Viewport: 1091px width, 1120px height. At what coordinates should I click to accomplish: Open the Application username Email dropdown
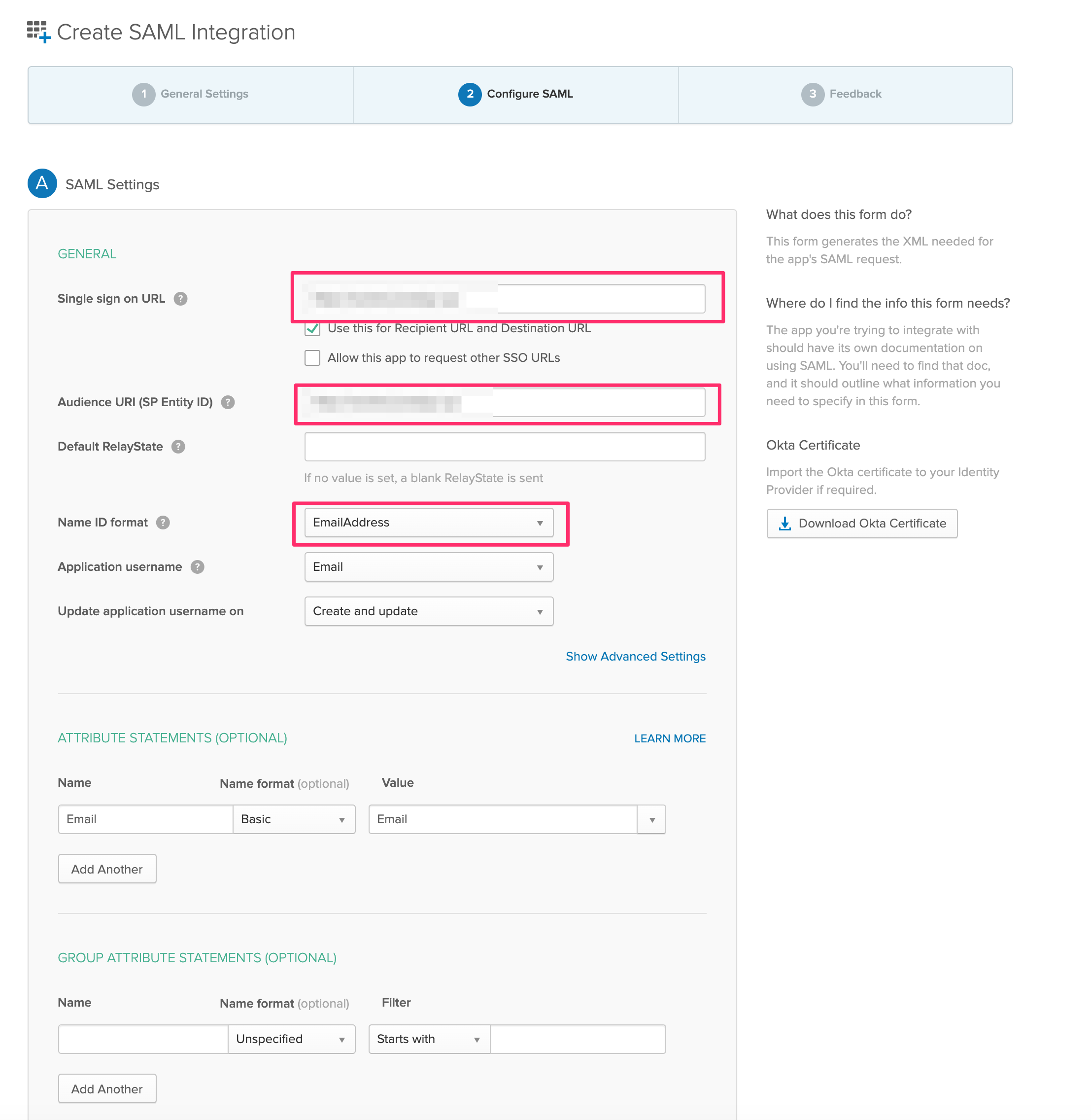pyautogui.click(x=429, y=567)
